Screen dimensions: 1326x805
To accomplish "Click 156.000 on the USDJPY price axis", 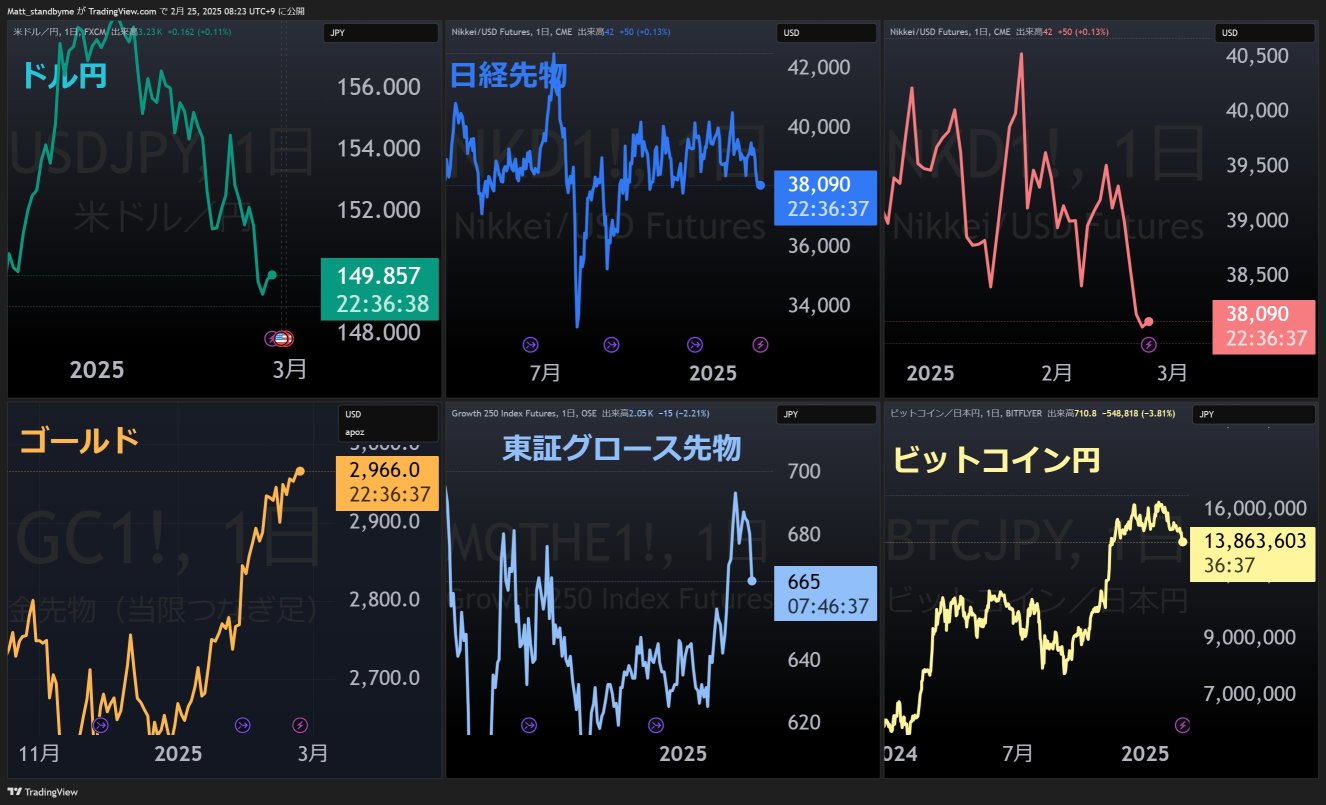I will pyautogui.click(x=378, y=88).
